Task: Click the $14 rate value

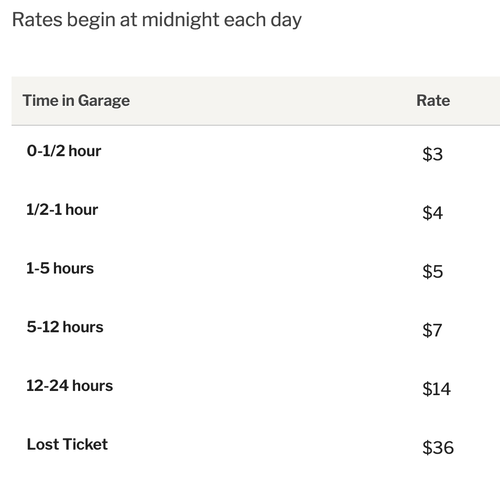Action: (x=436, y=389)
